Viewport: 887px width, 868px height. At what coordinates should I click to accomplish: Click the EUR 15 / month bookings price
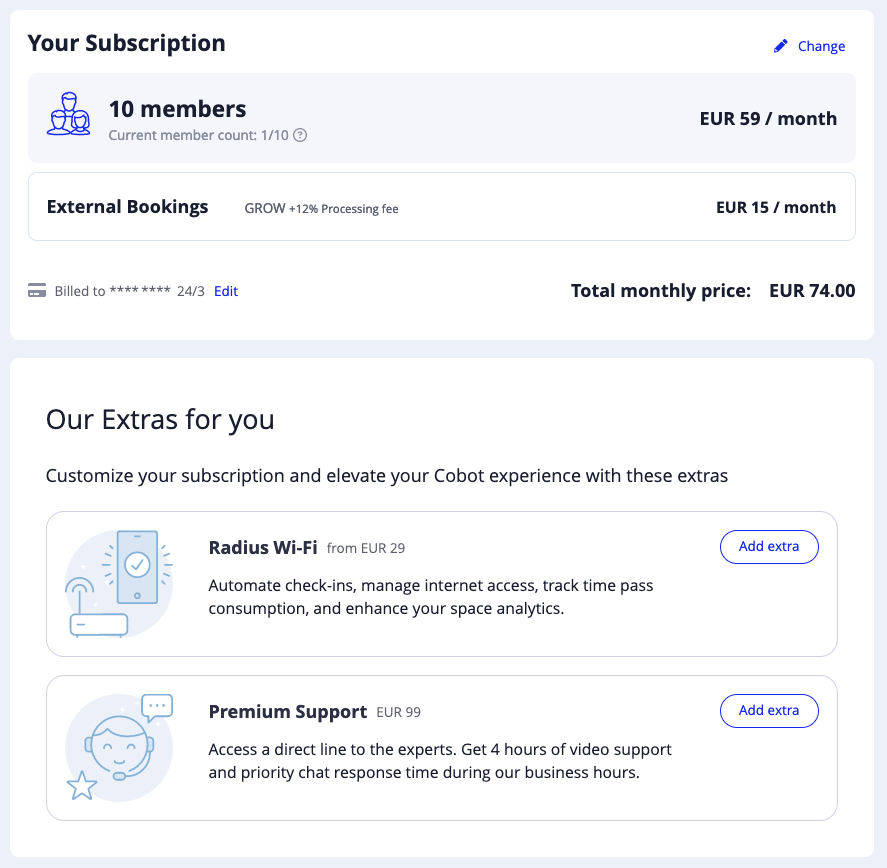pos(775,207)
